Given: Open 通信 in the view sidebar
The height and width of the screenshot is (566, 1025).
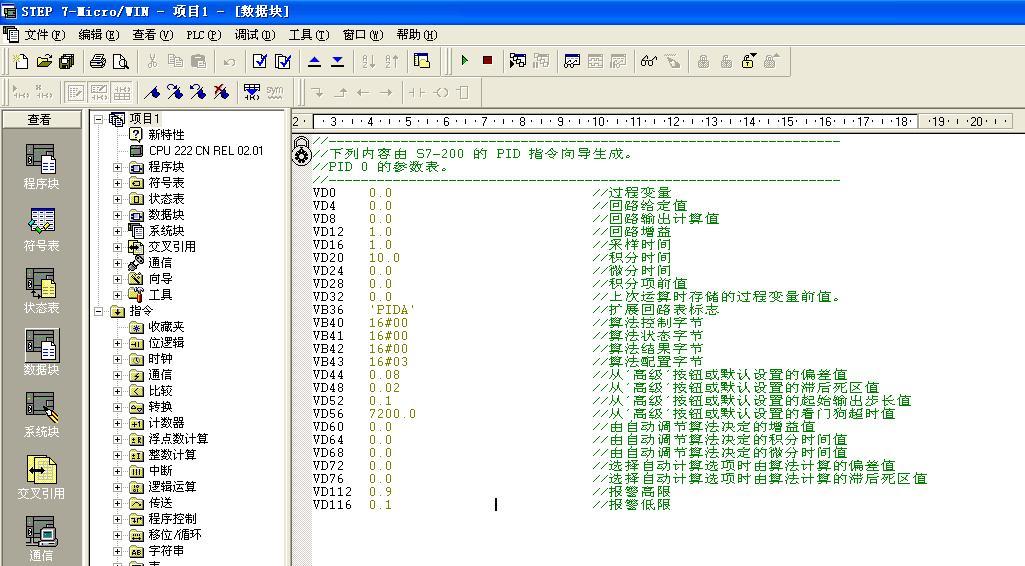Looking at the screenshot, I should click(41, 539).
